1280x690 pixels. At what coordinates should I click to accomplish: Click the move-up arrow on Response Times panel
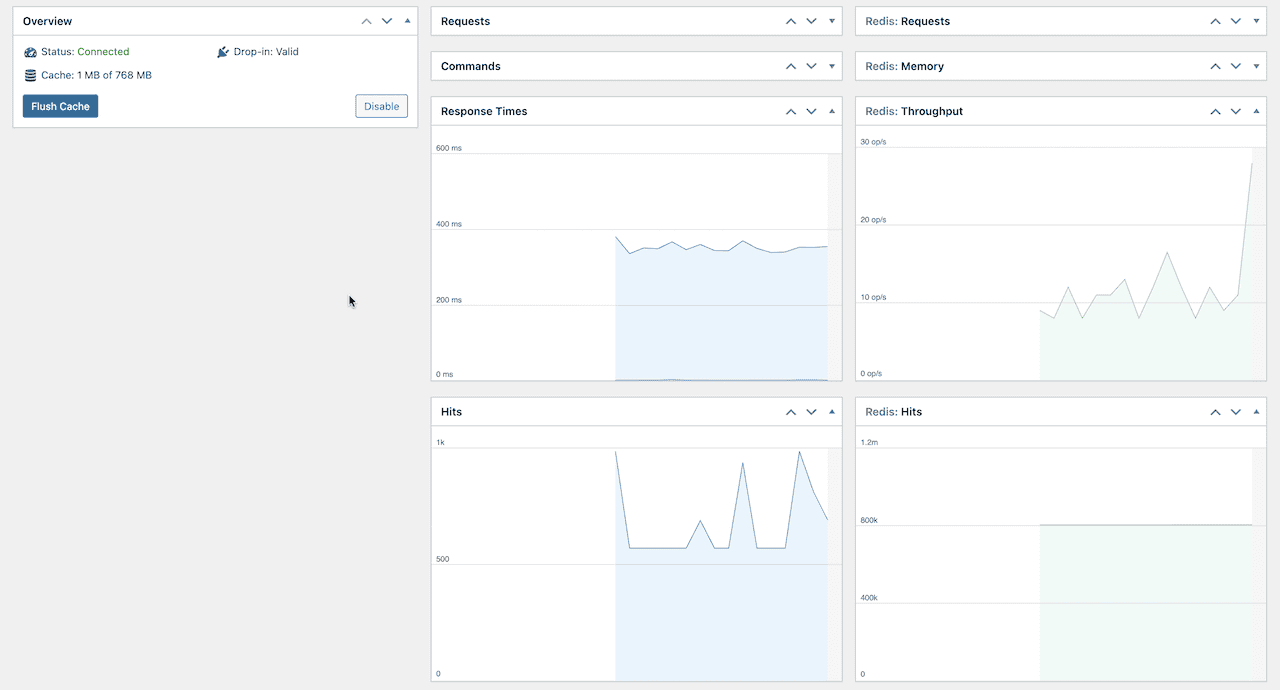(790, 111)
